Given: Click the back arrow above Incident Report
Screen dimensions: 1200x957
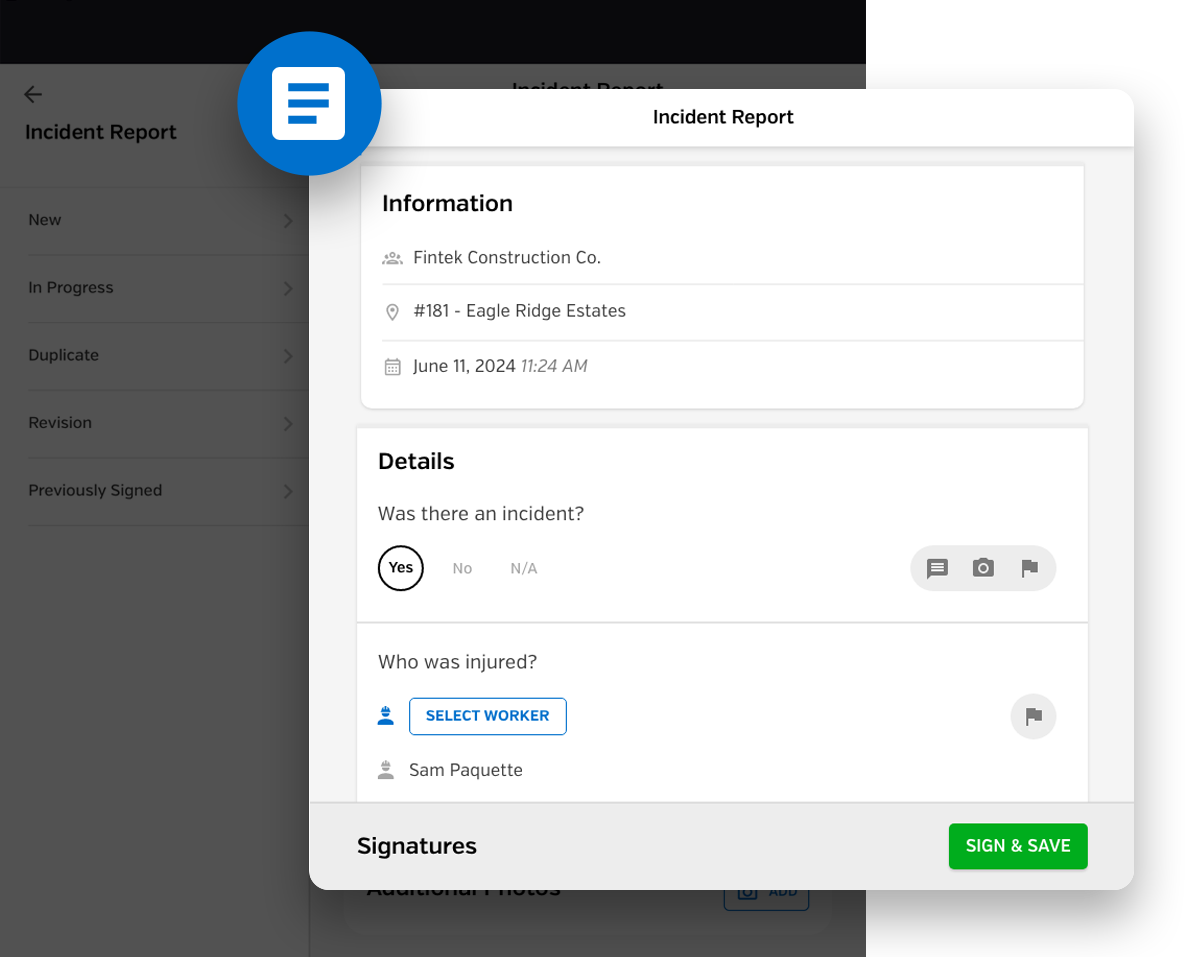Looking at the screenshot, I should [33, 94].
